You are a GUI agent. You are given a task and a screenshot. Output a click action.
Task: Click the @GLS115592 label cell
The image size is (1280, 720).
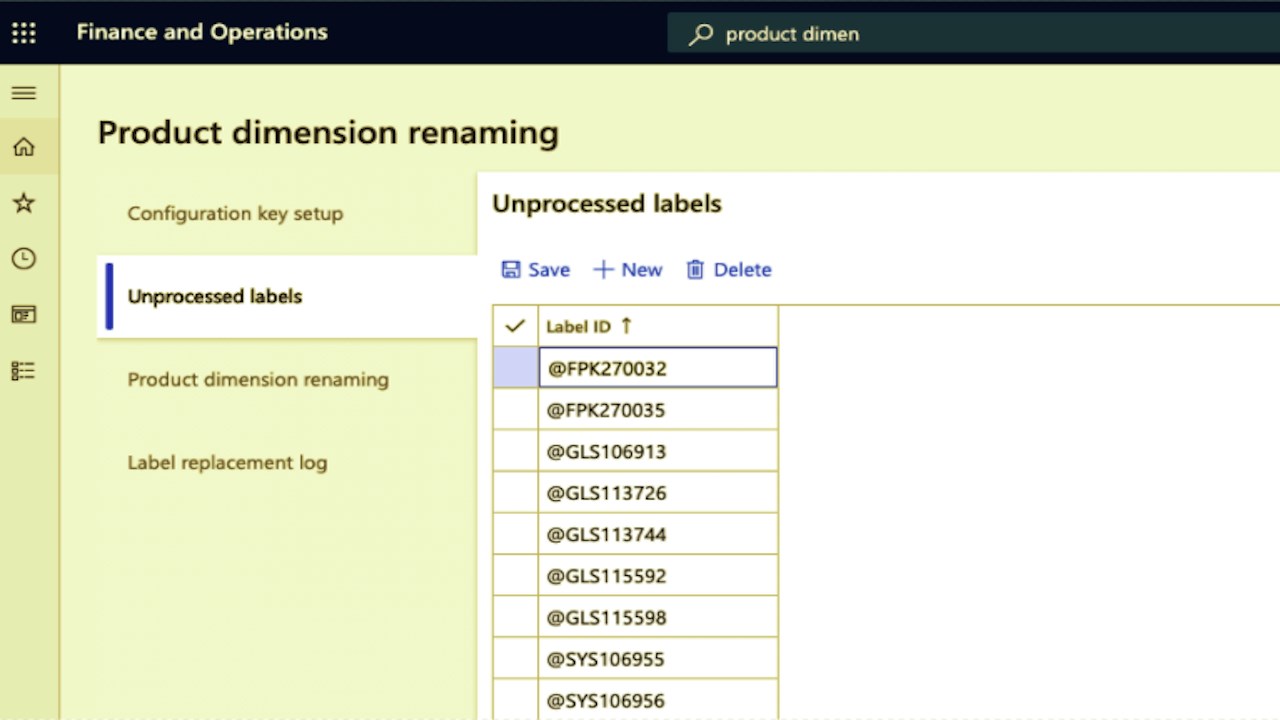657,577
